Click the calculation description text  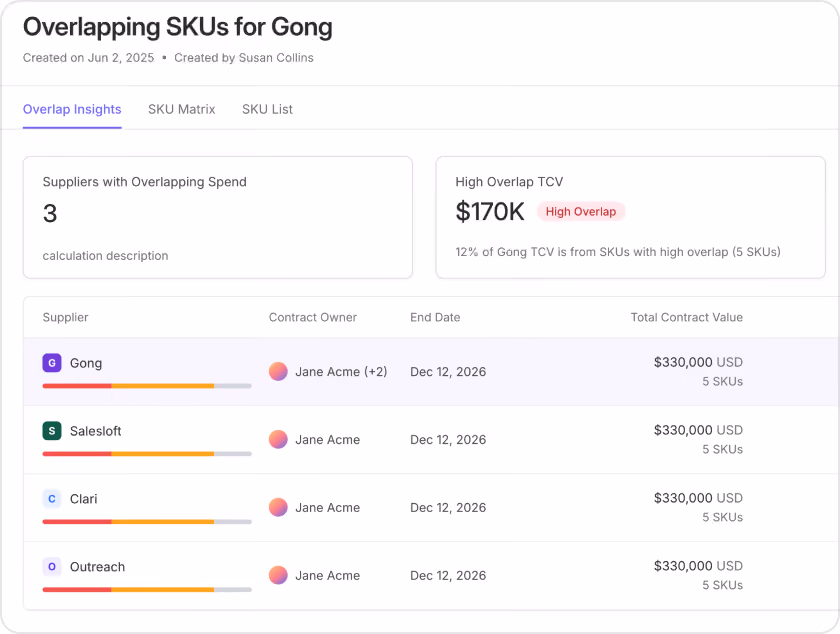pyautogui.click(x=106, y=256)
